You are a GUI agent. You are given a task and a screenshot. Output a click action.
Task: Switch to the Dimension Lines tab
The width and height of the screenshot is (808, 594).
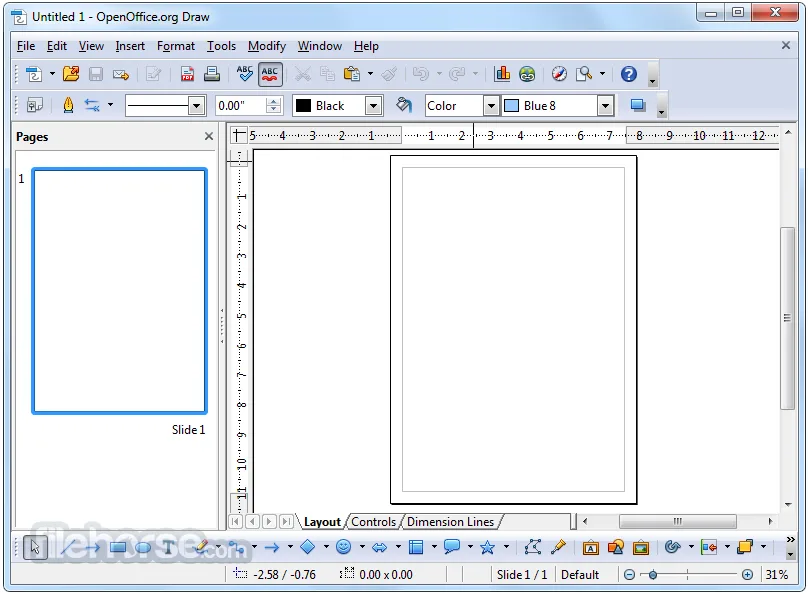click(450, 522)
